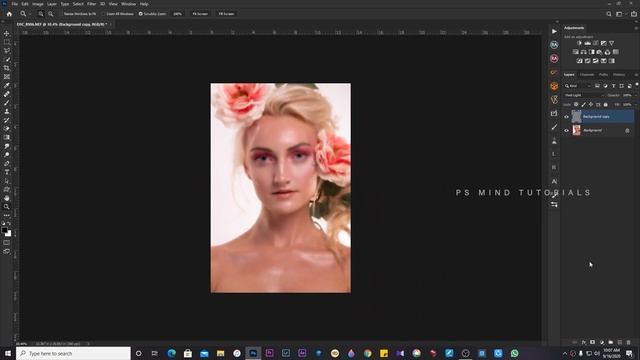Screen dimensions: 640x360
Task: Select the Rectangular Marquee tool
Action: pos(7,42)
